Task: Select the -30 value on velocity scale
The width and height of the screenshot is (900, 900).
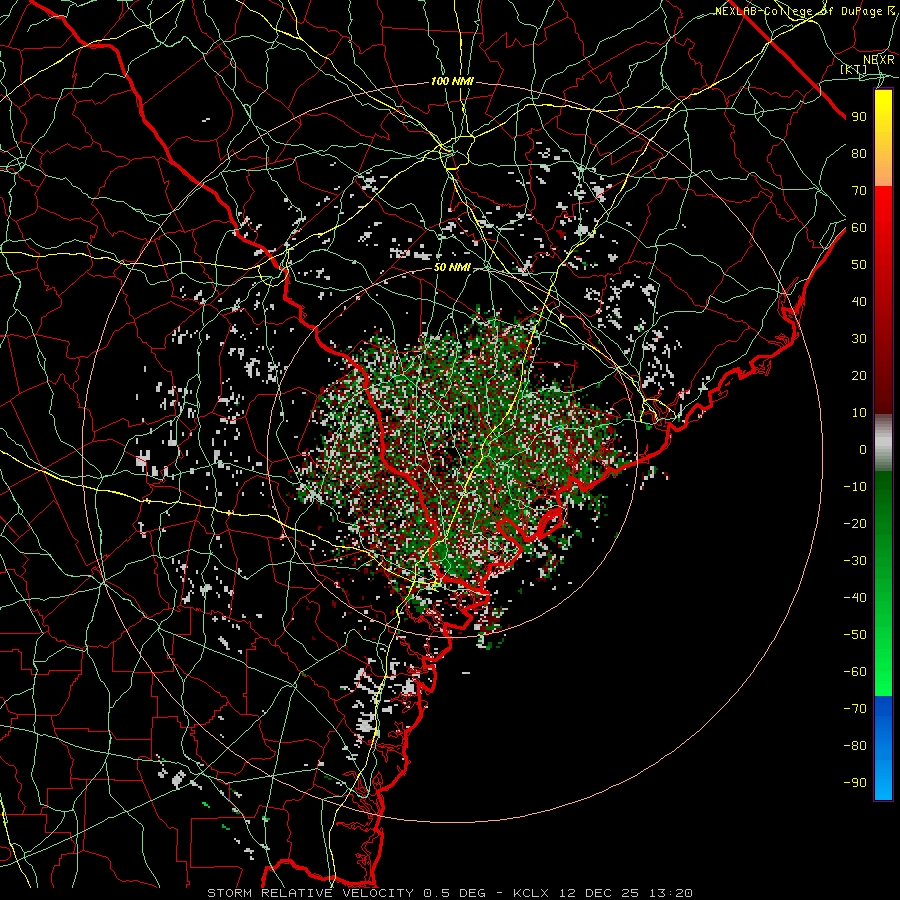Action: 855,561
